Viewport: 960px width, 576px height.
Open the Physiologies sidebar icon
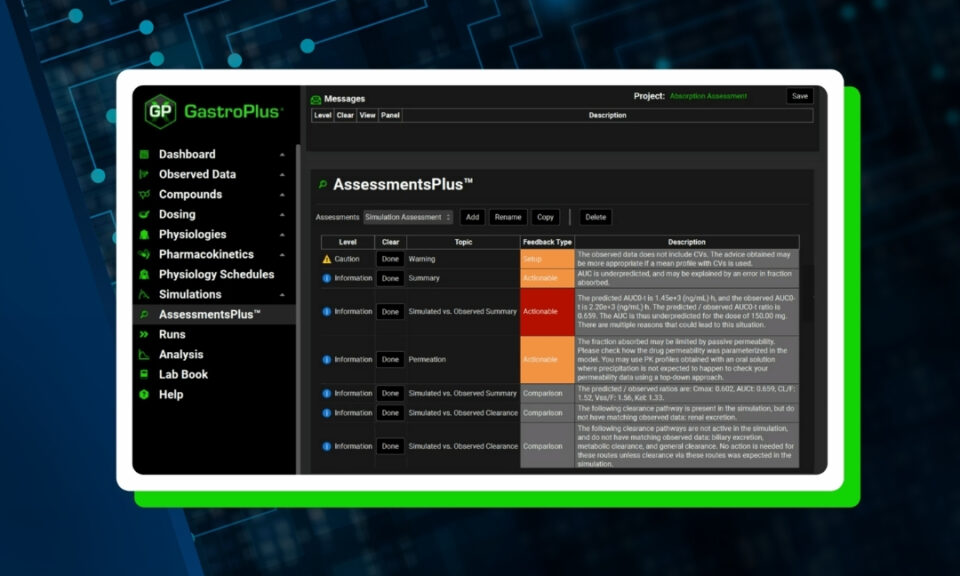[144, 234]
